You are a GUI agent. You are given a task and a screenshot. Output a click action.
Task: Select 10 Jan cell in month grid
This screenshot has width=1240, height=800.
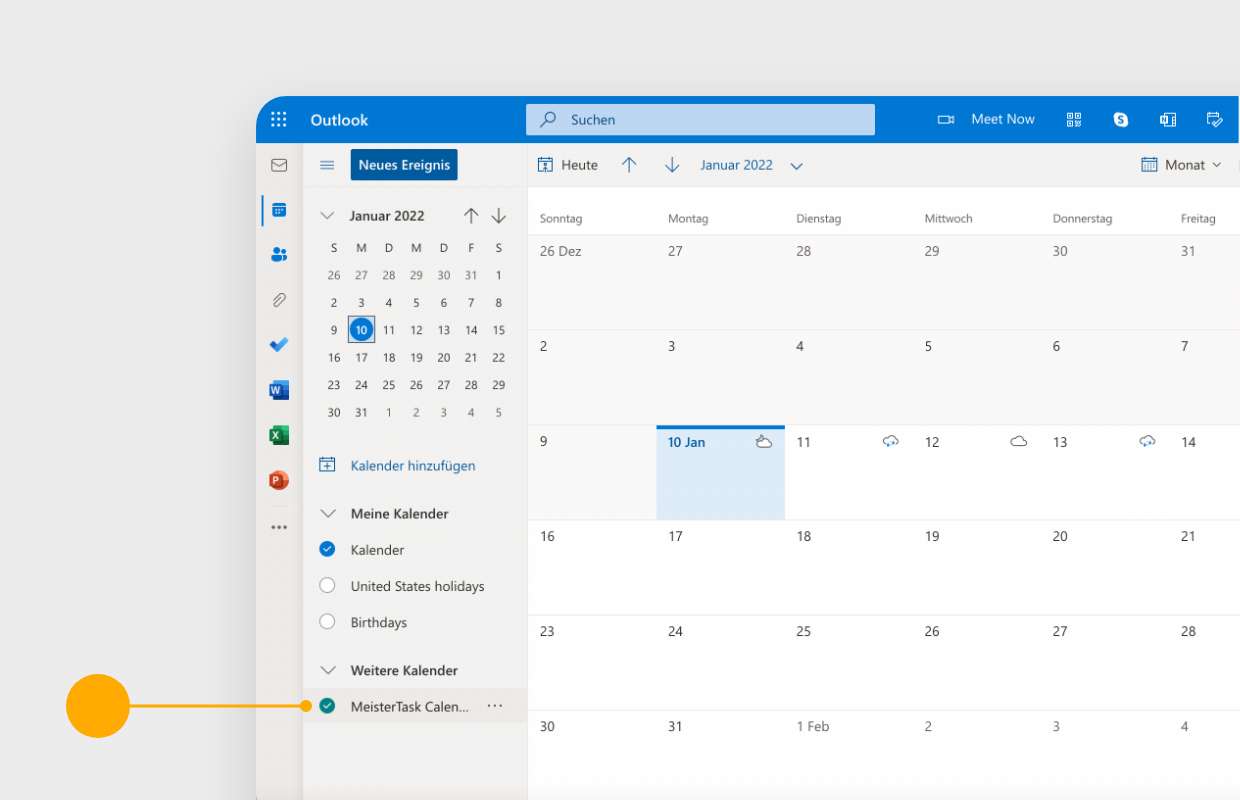click(720, 472)
